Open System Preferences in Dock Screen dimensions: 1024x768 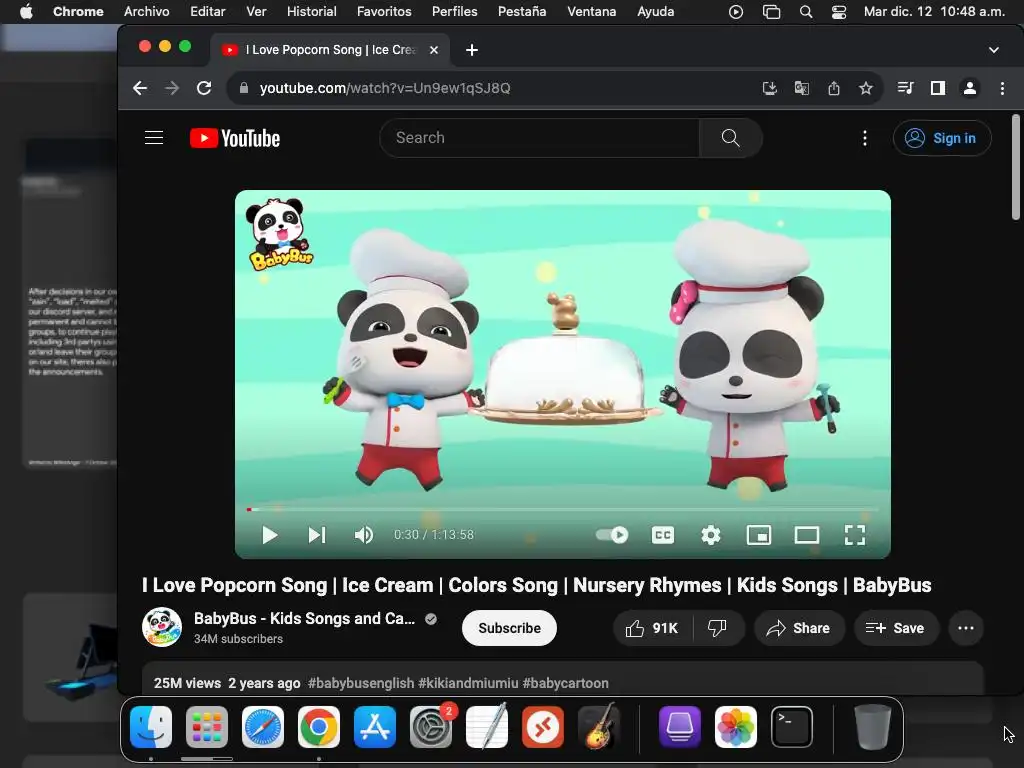(431, 727)
